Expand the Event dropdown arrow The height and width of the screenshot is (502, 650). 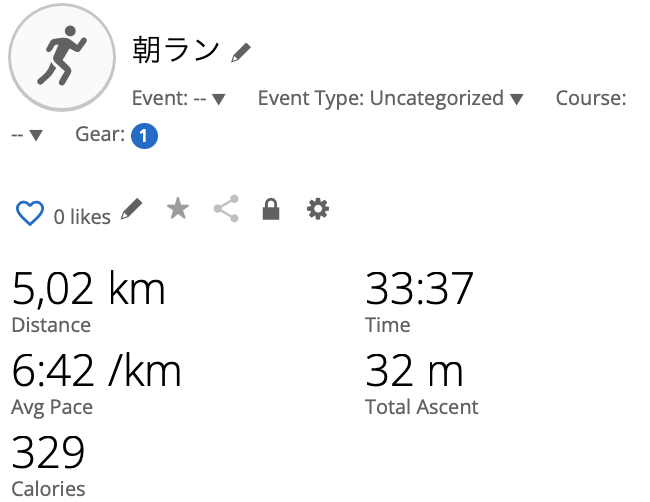(x=218, y=99)
